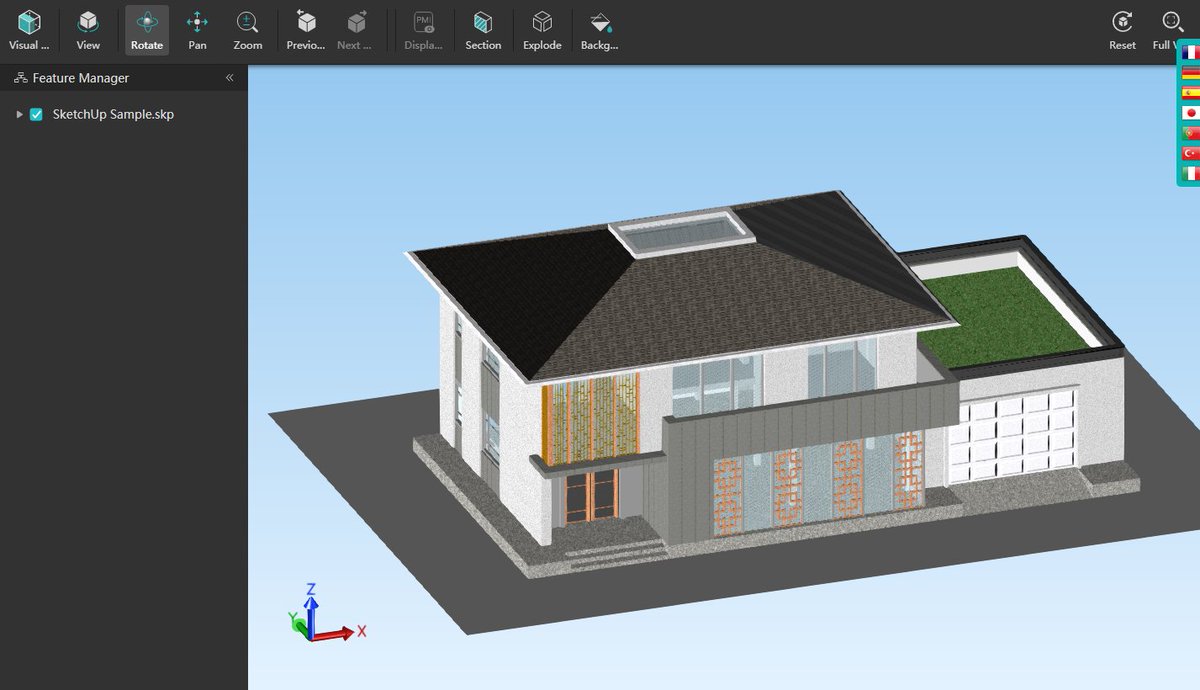The image size is (1200, 690).
Task: Switch language with the Spanish flag
Action: click(x=1190, y=93)
